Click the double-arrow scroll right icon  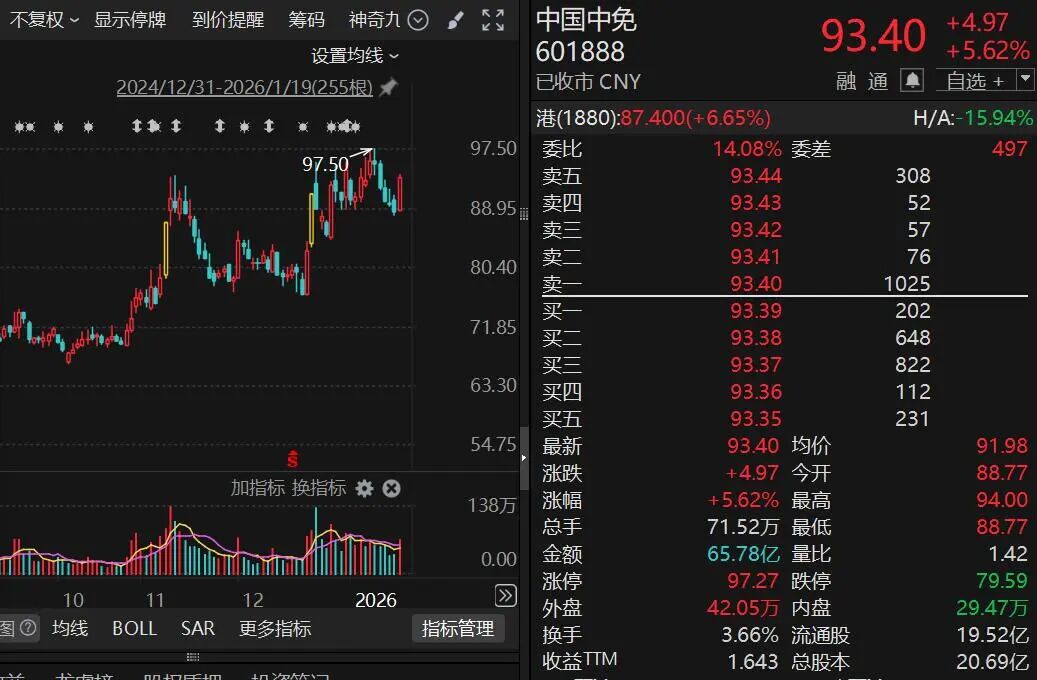pos(506,596)
